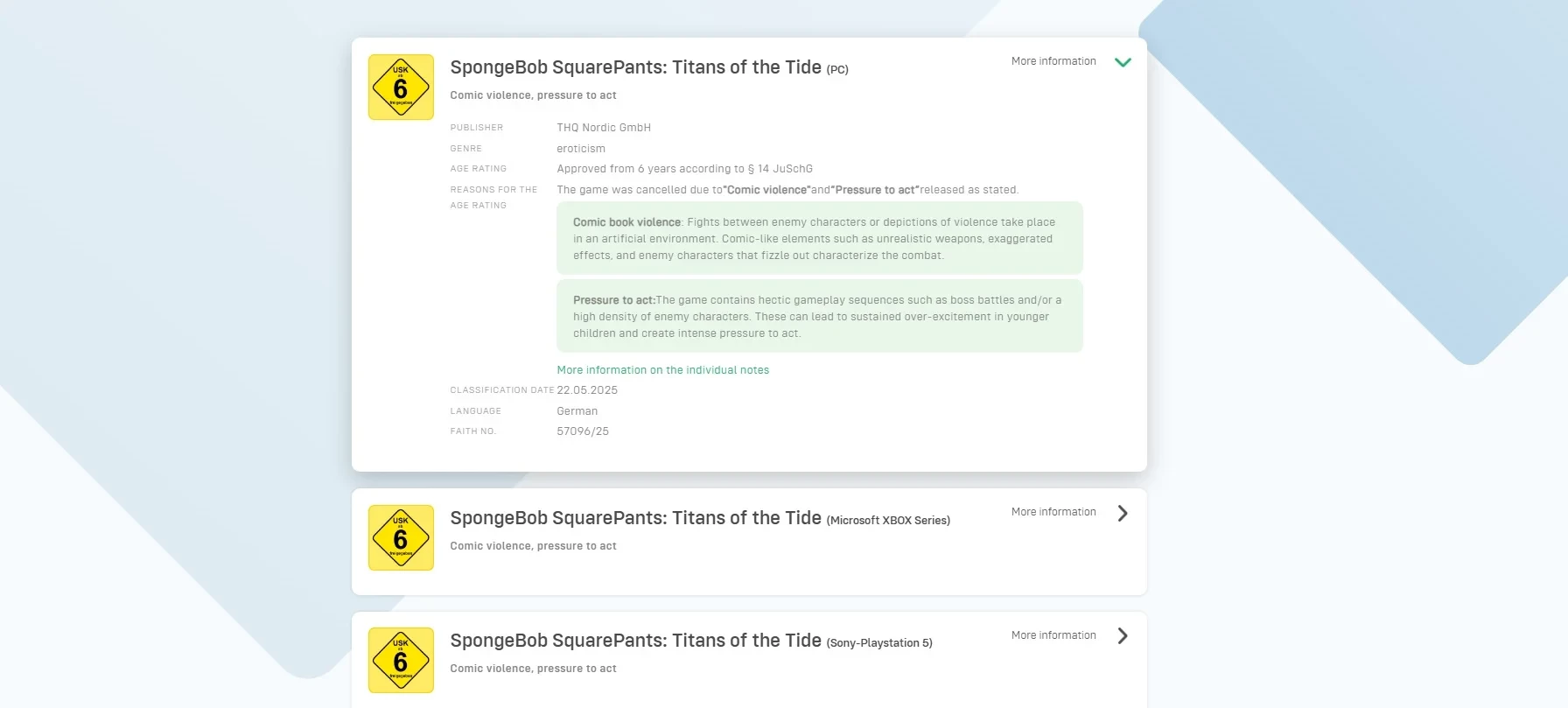Click the USK 6 badge on the PlayStation 5 entry
The width and height of the screenshot is (1568, 708).
[x=401, y=661]
